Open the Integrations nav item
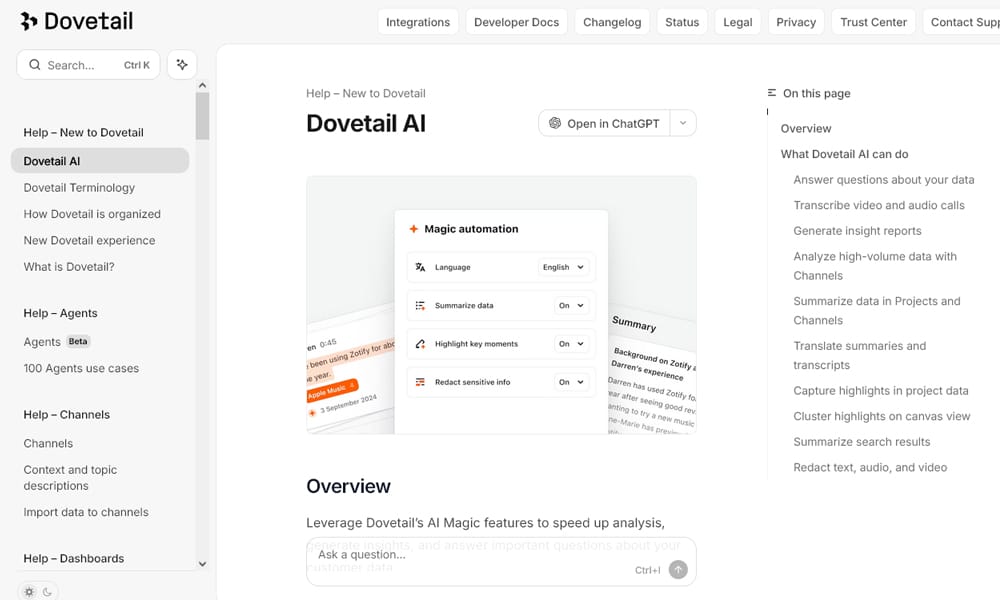Screen dimensions: 1000x600 tap(418, 21)
